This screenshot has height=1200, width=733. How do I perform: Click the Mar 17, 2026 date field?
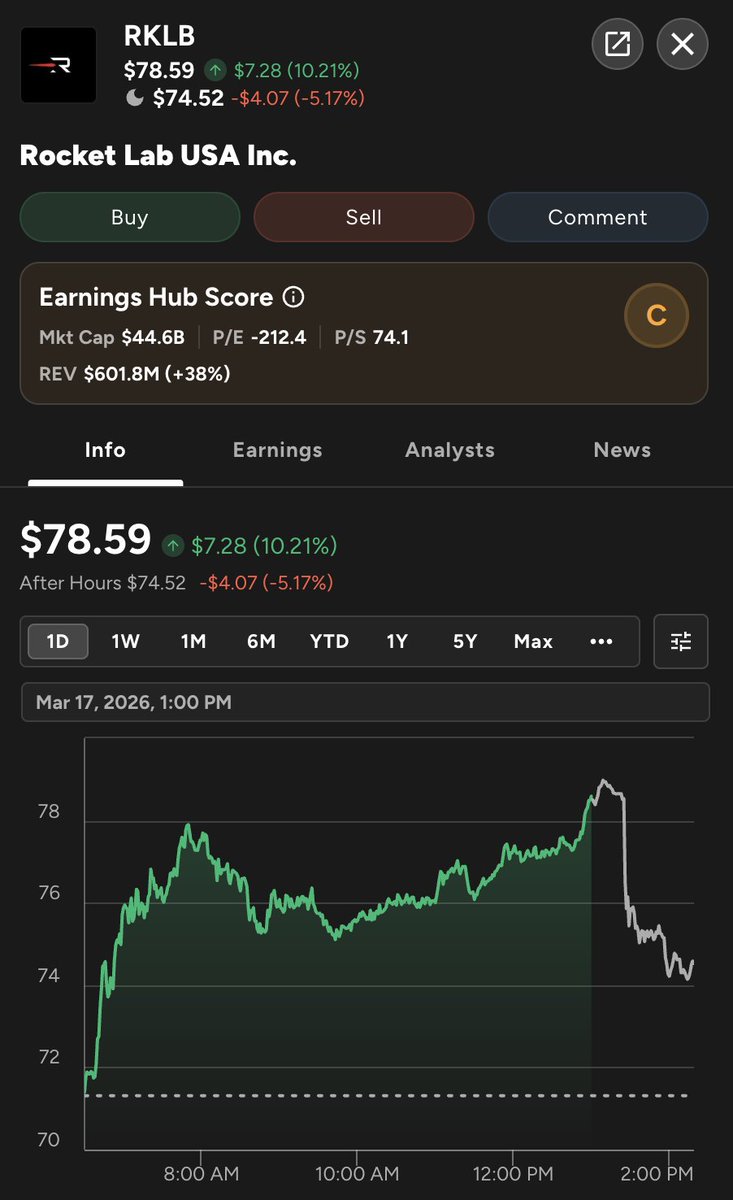coord(365,702)
